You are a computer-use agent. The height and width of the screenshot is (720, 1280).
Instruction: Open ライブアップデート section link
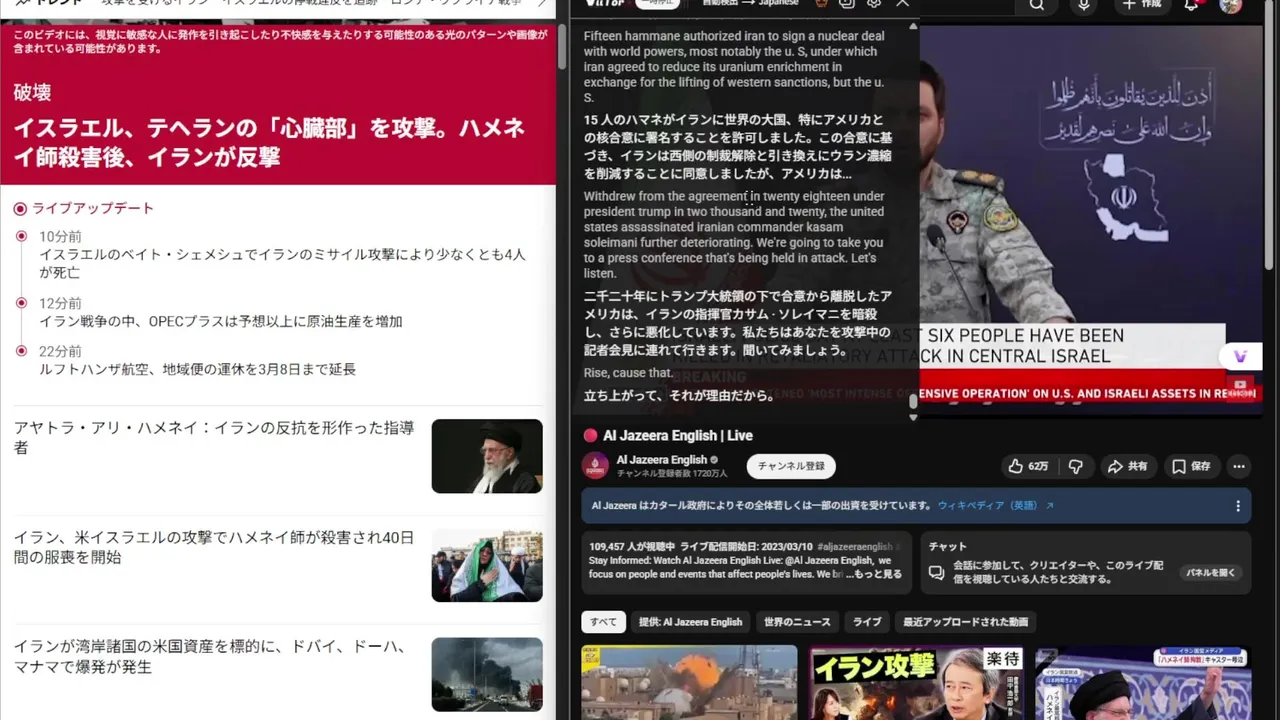coord(93,208)
